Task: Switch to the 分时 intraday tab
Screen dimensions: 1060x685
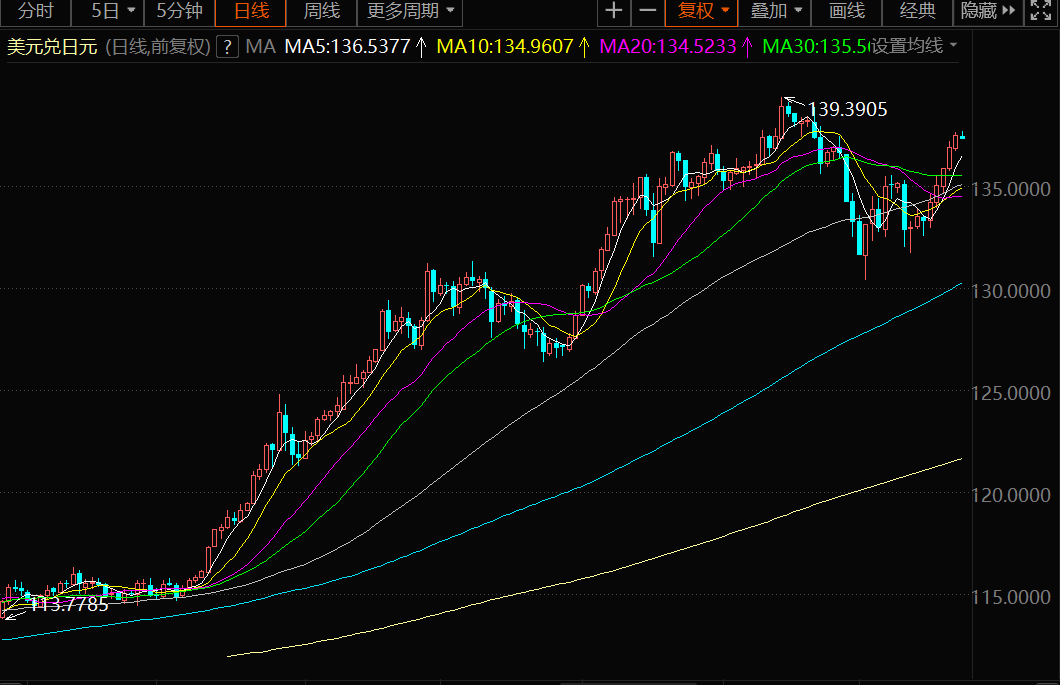Action: point(35,11)
